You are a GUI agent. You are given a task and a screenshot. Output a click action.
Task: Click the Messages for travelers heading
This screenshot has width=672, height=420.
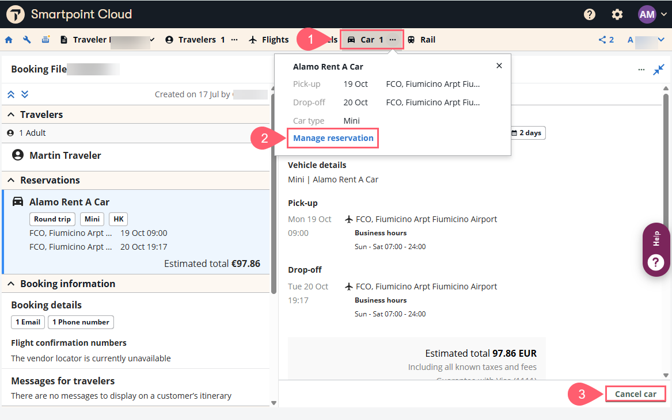coord(63,381)
